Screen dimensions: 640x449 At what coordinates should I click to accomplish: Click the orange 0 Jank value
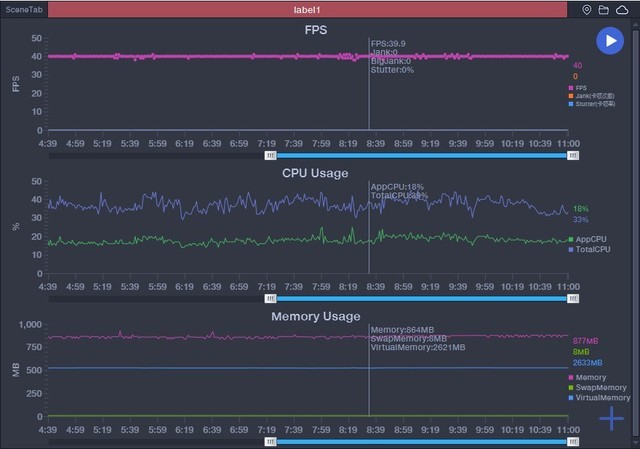pos(575,76)
